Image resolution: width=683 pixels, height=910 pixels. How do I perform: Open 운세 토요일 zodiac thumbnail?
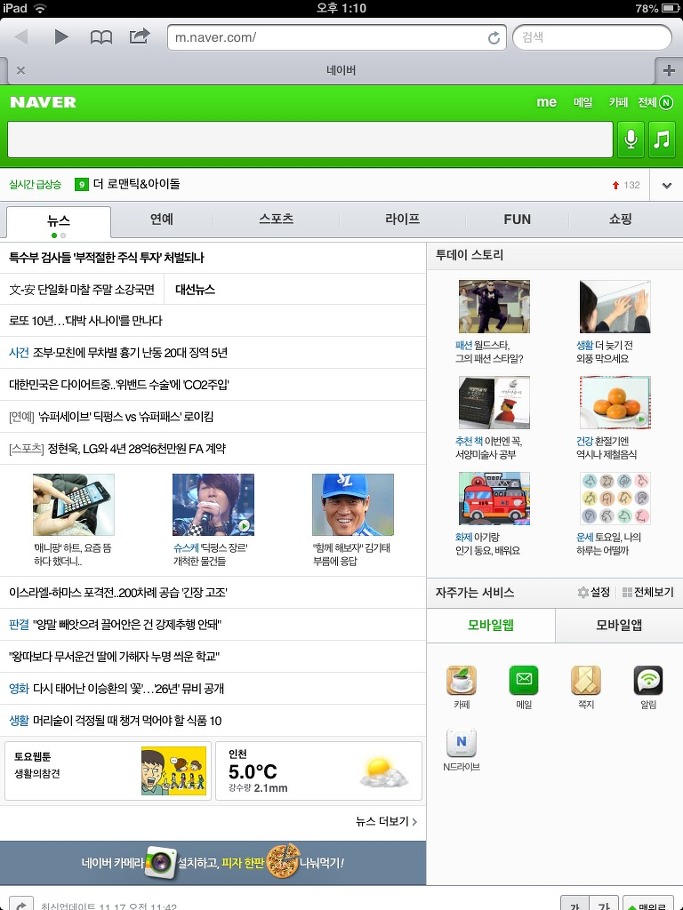click(615, 499)
